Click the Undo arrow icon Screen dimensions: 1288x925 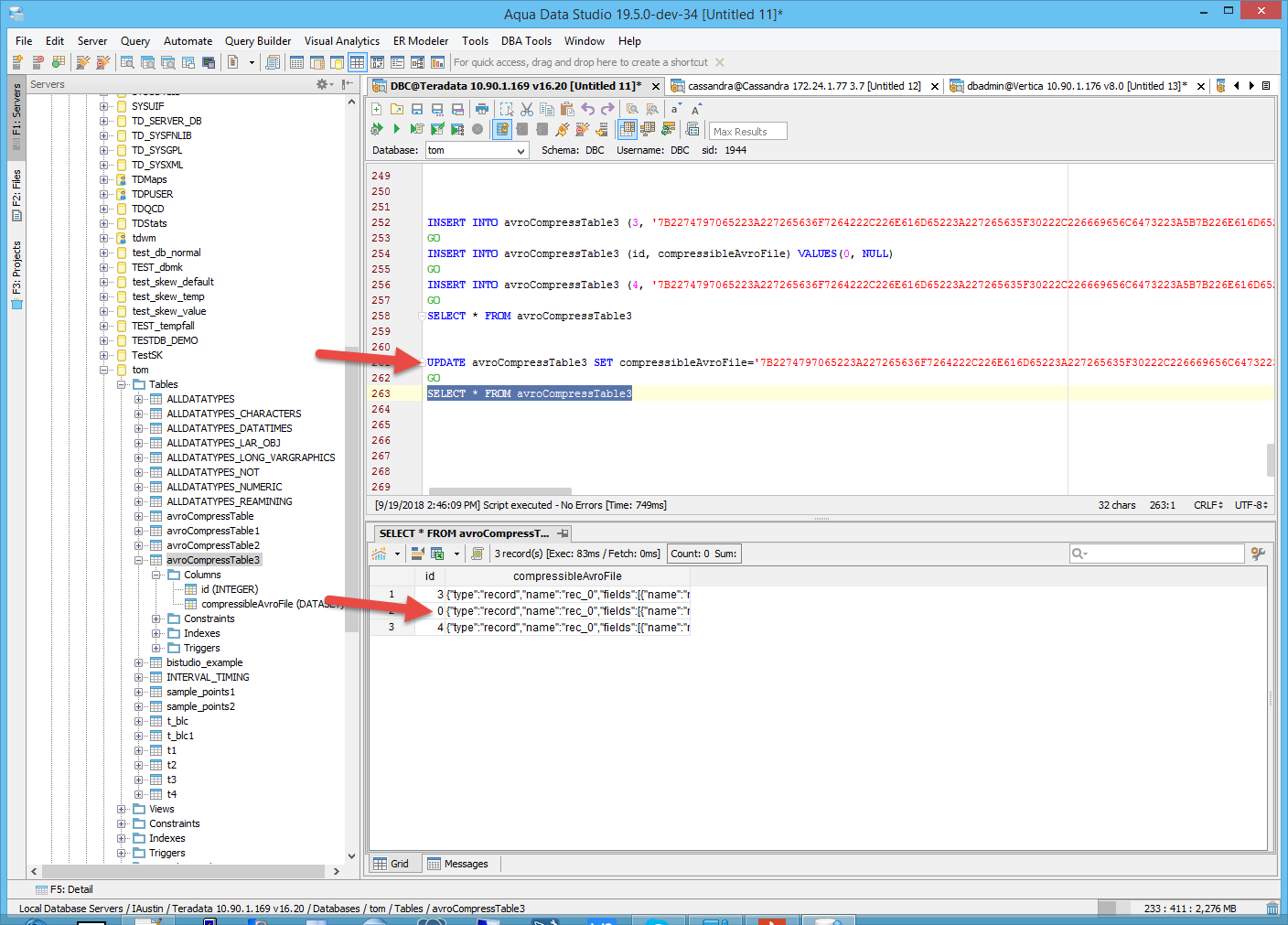587,109
